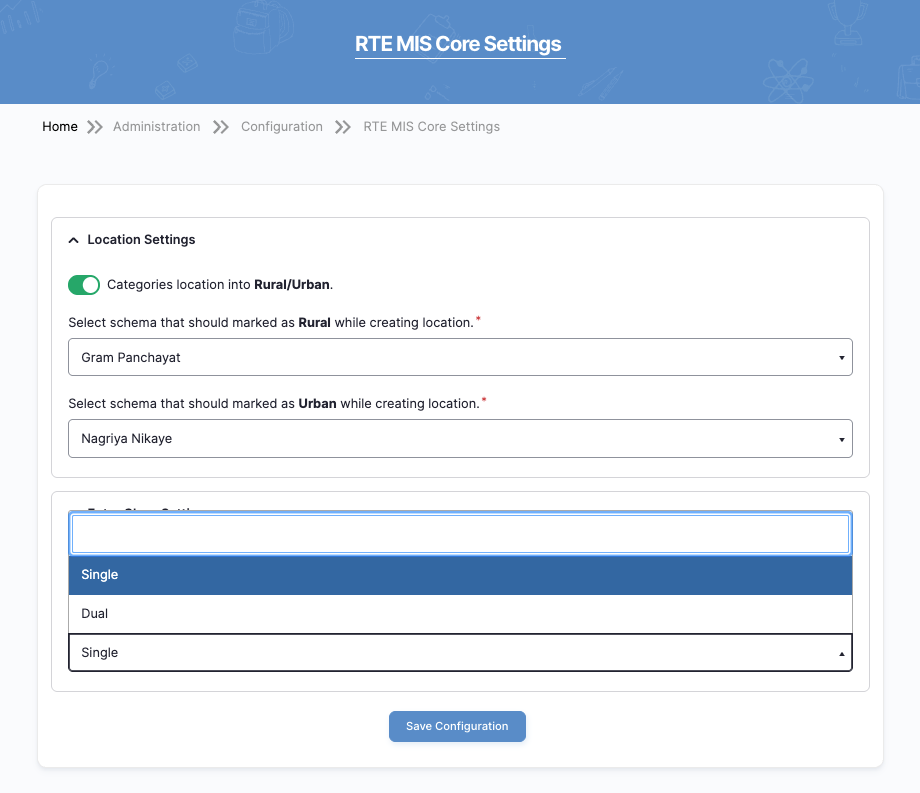This screenshot has height=793, width=920.
Task: Click the lightbulb icon in the header banner
Action: click(99, 72)
